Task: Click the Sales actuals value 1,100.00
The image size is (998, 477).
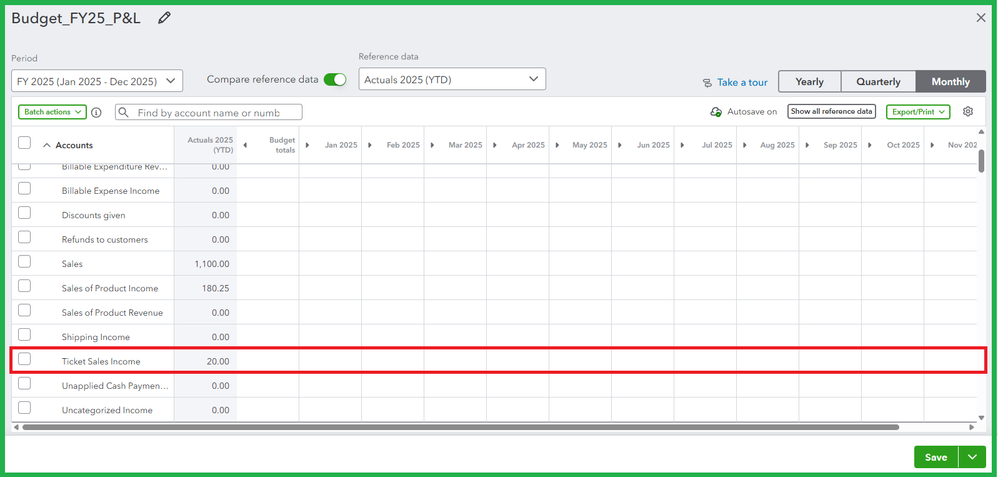Action: (x=212, y=264)
